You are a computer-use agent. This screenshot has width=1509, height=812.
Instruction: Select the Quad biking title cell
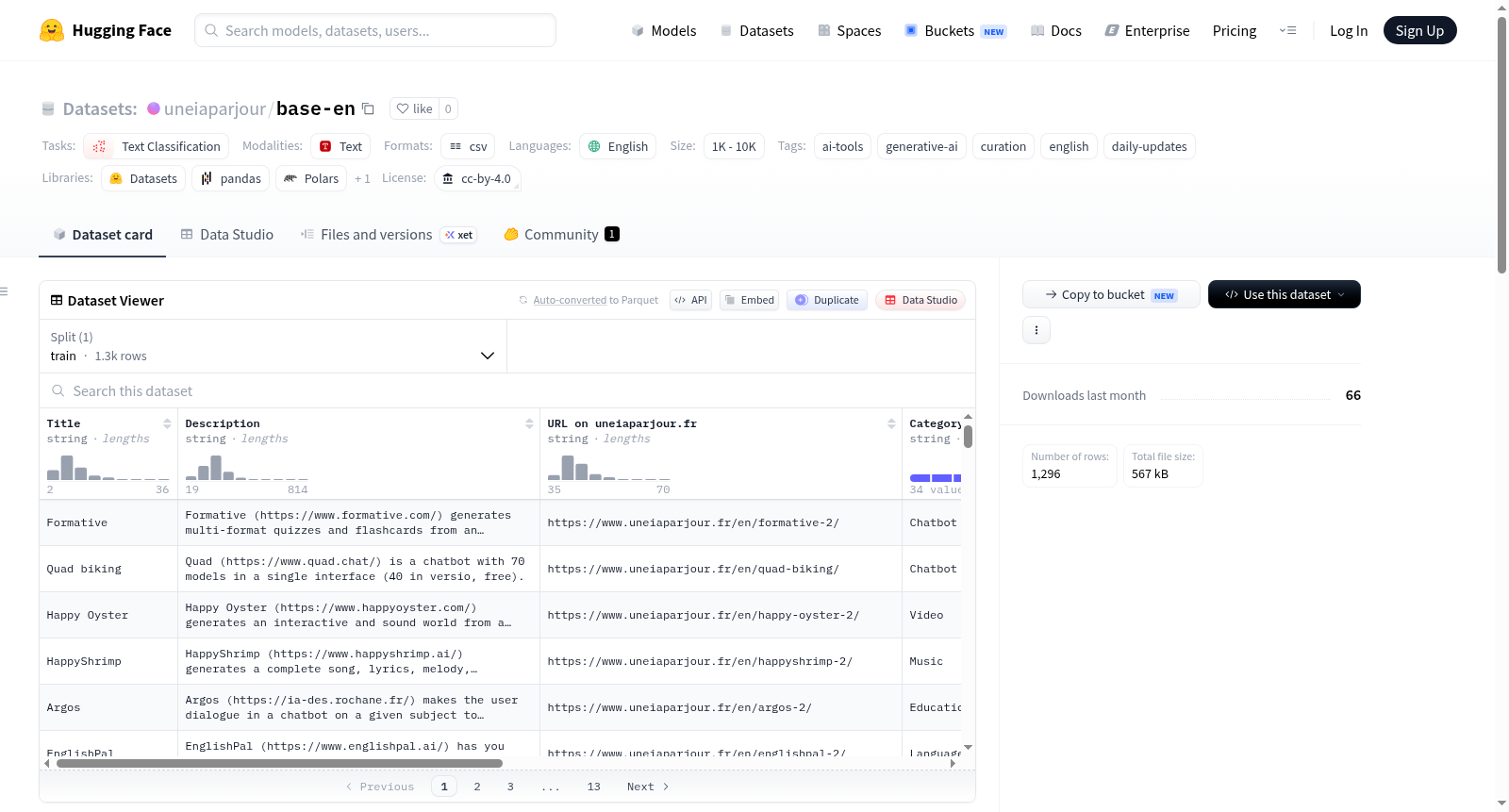pos(108,569)
